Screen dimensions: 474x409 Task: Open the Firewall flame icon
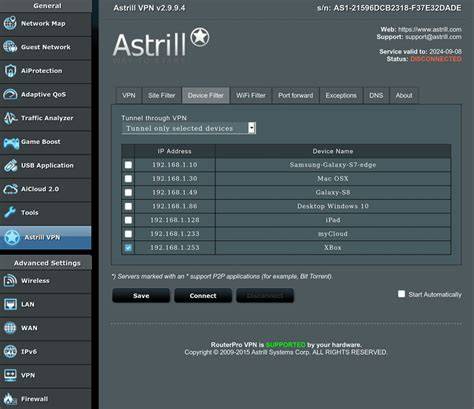tap(9, 399)
